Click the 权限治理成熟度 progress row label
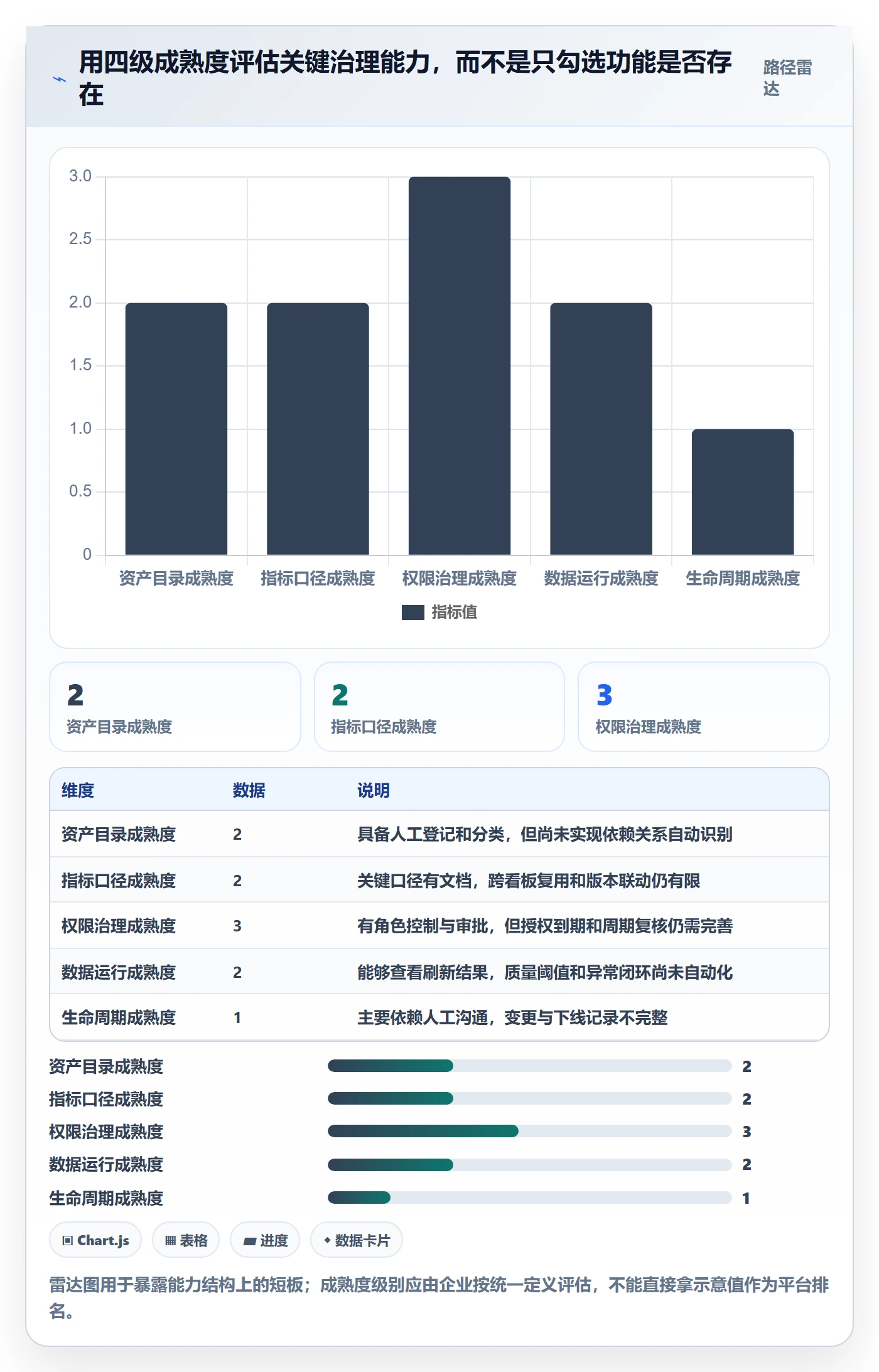Viewport: 879px width, 1372px height. pos(106,1132)
